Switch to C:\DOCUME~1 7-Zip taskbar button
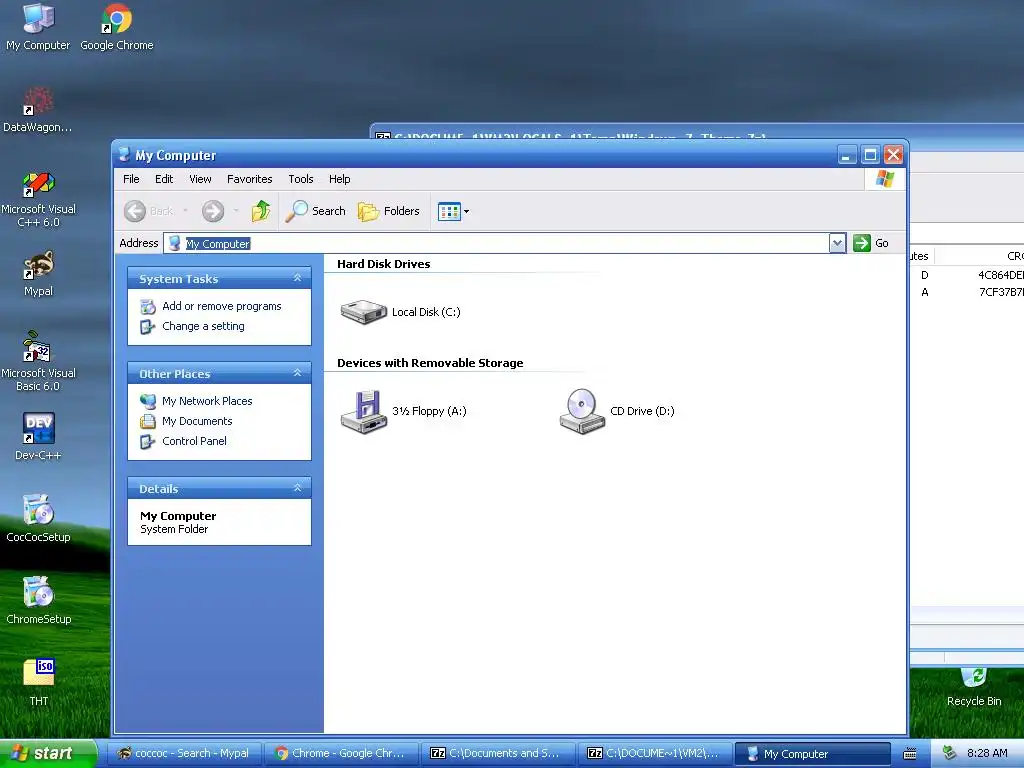Screen dimensions: 1024x768 tap(655, 753)
